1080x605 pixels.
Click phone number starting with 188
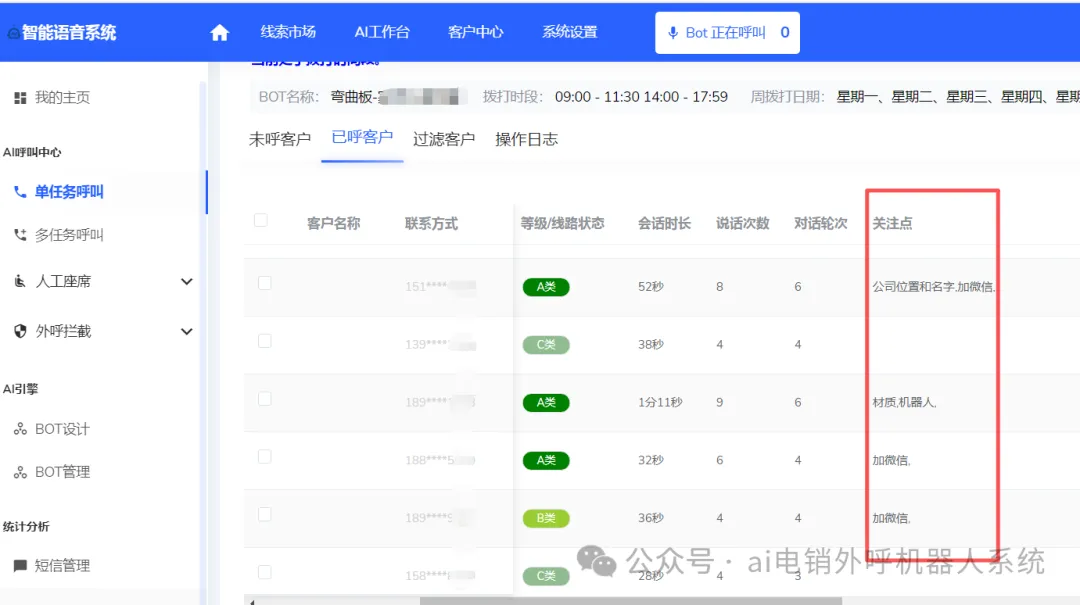(x=440, y=460)
